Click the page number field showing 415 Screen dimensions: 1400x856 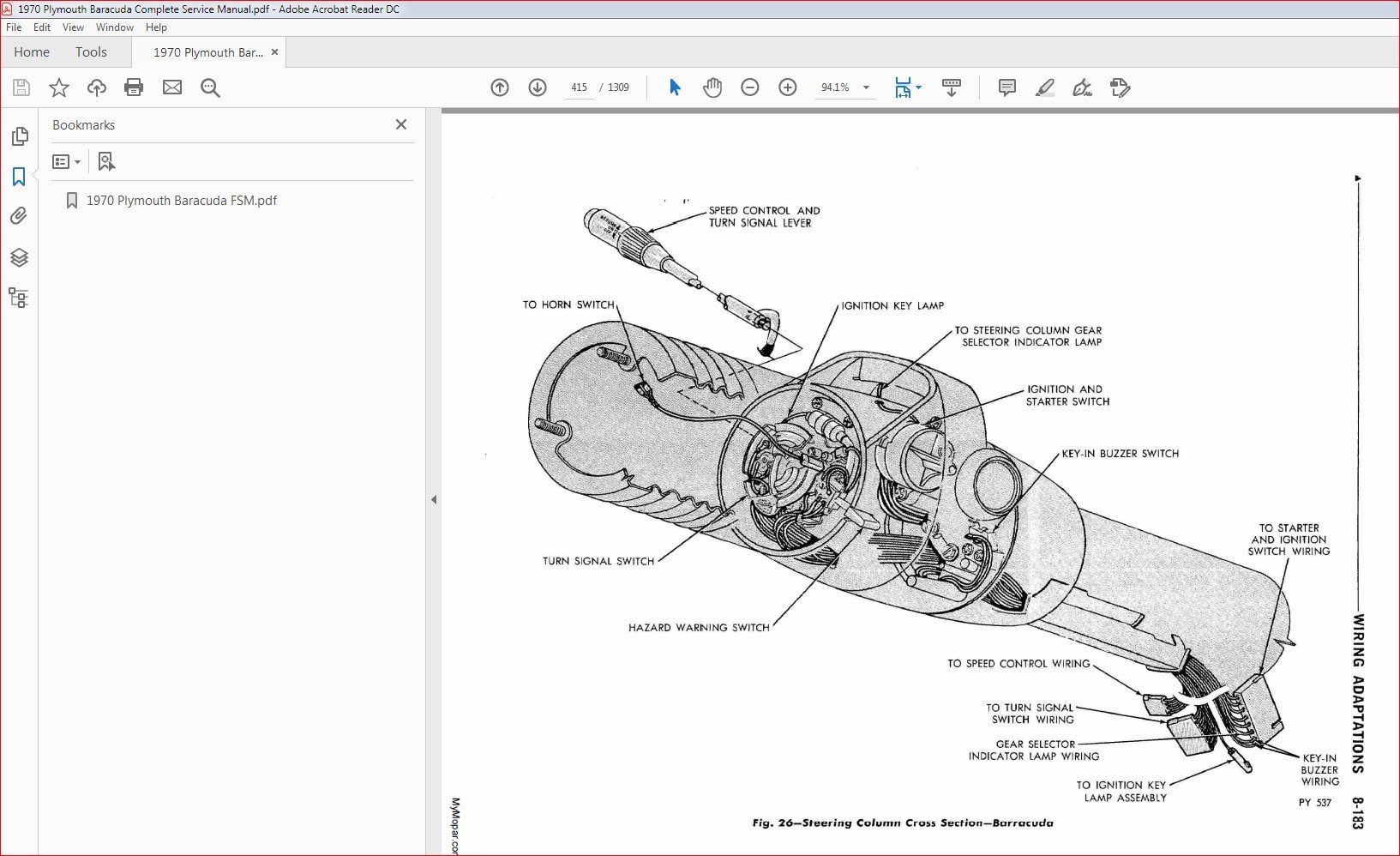[x=580, y=87]
